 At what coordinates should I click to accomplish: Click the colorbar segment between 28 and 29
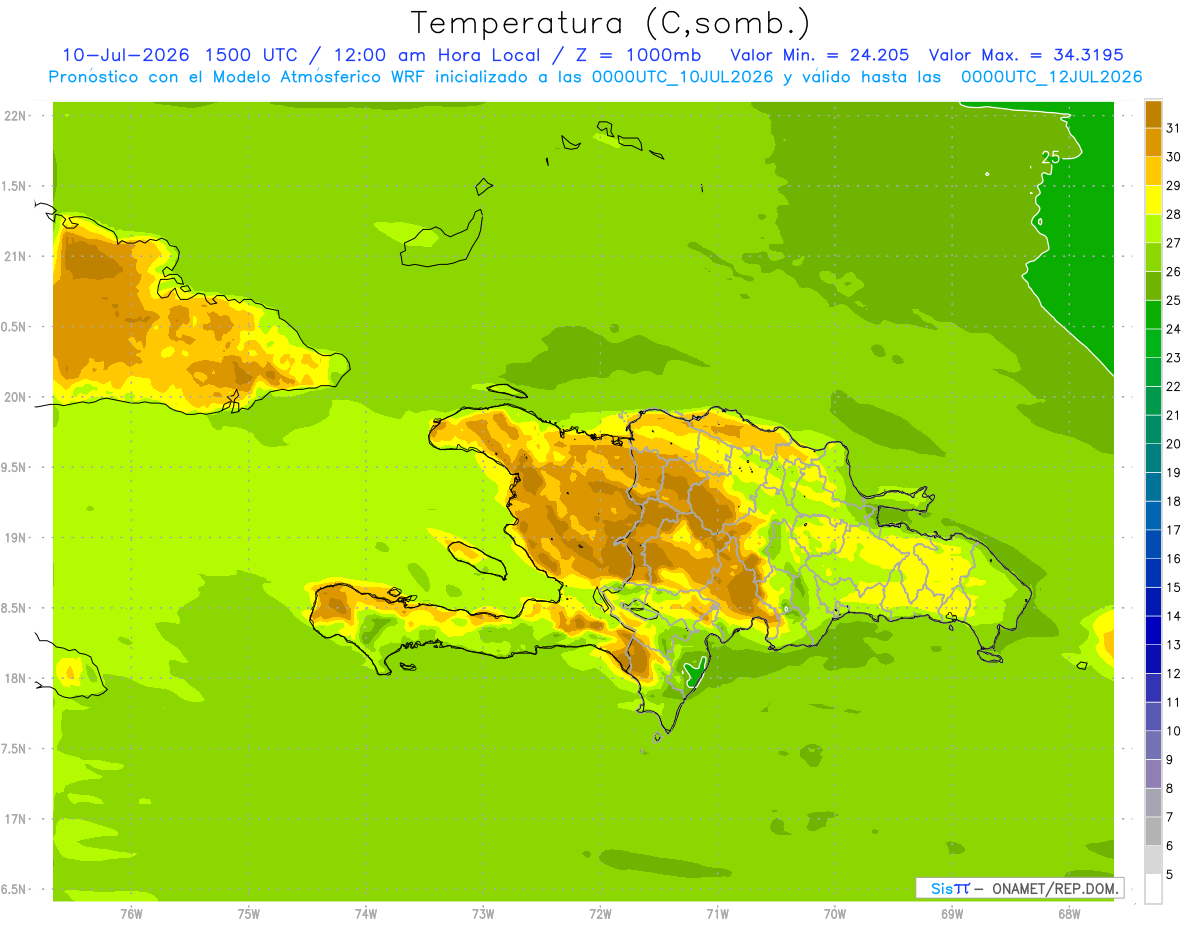(1153, 199)
